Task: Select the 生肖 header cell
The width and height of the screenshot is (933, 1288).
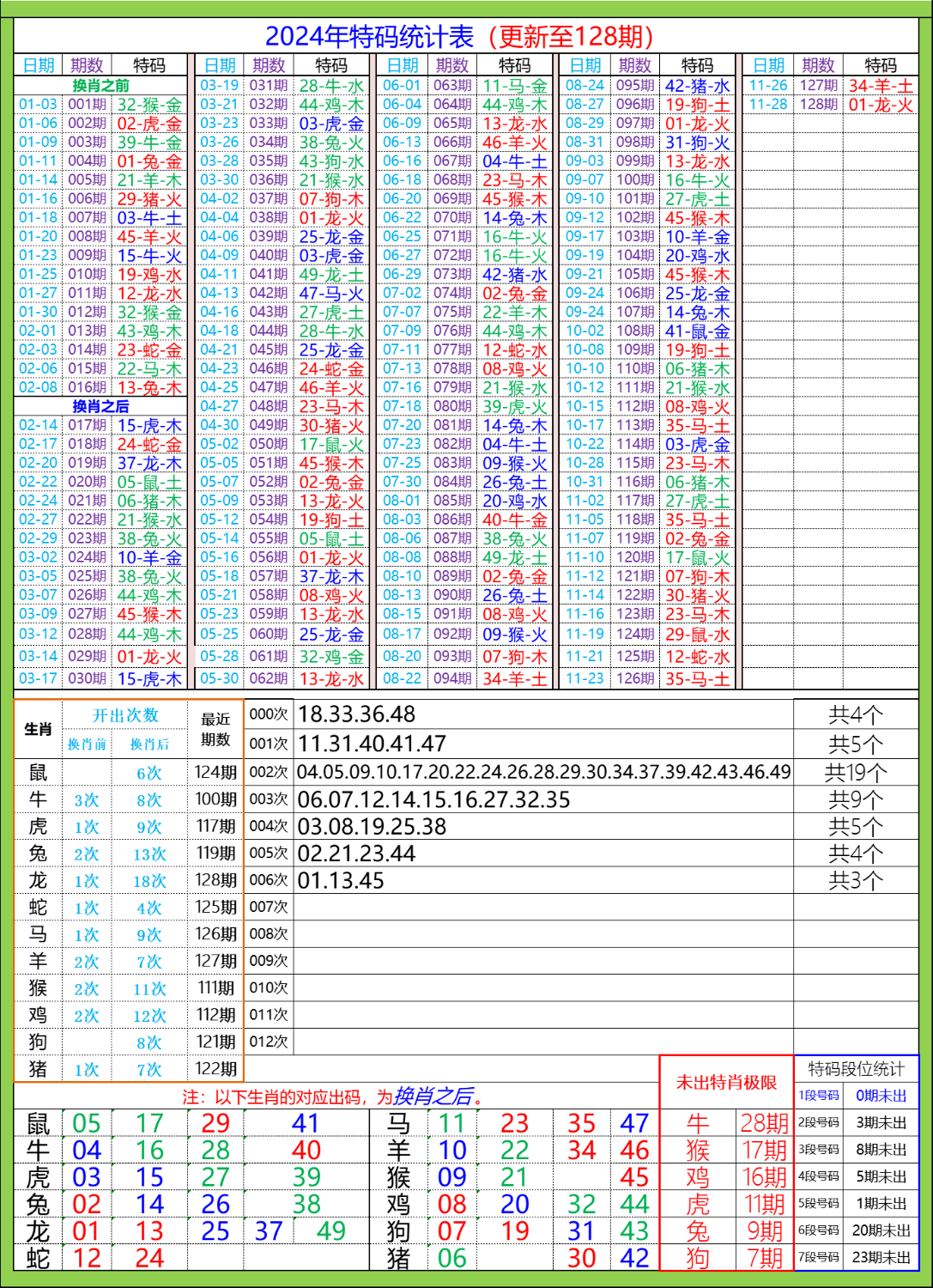Action: click(37, 731)
